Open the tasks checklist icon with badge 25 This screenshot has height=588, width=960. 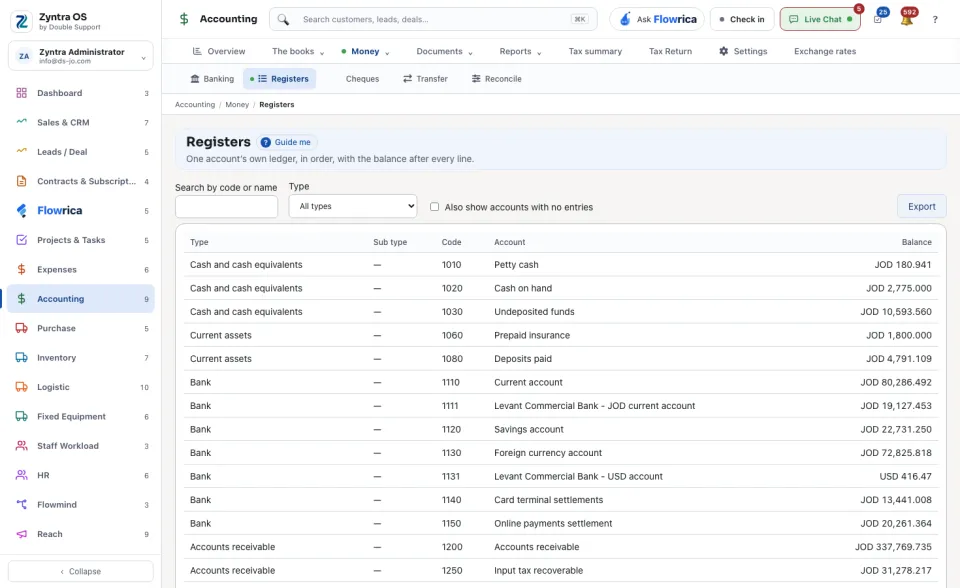click(878, 20)
